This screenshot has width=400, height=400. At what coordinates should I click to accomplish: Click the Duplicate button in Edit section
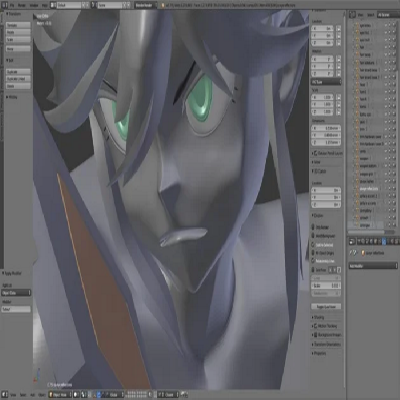18,72
